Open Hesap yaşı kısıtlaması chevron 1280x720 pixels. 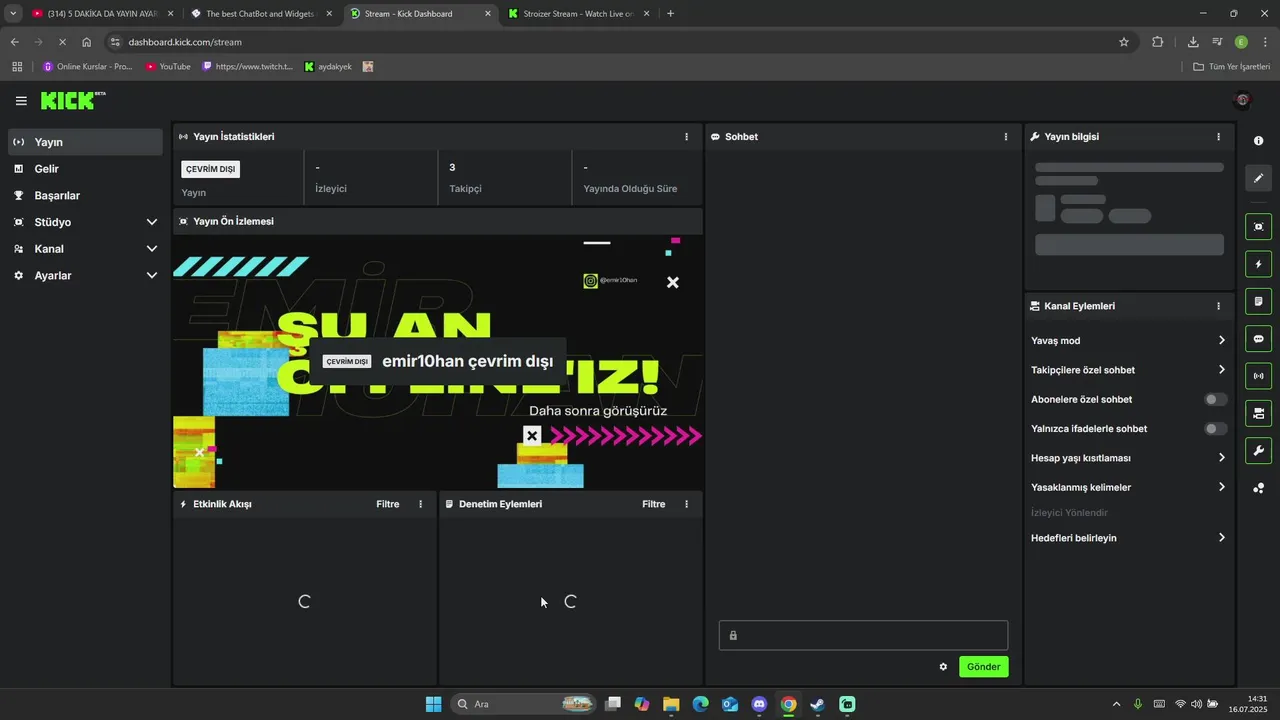[x=1222, y=458]
